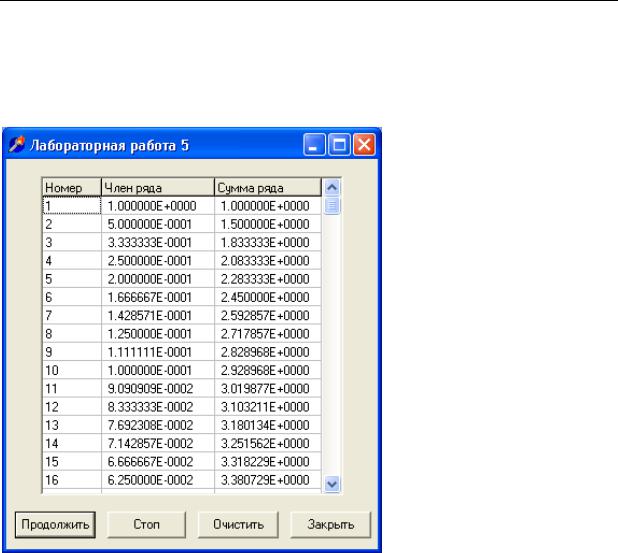Select the cell 1.428571E-0001
Image resolution: width=618 pixels, height=553 pixels.
tap(158, 315)
